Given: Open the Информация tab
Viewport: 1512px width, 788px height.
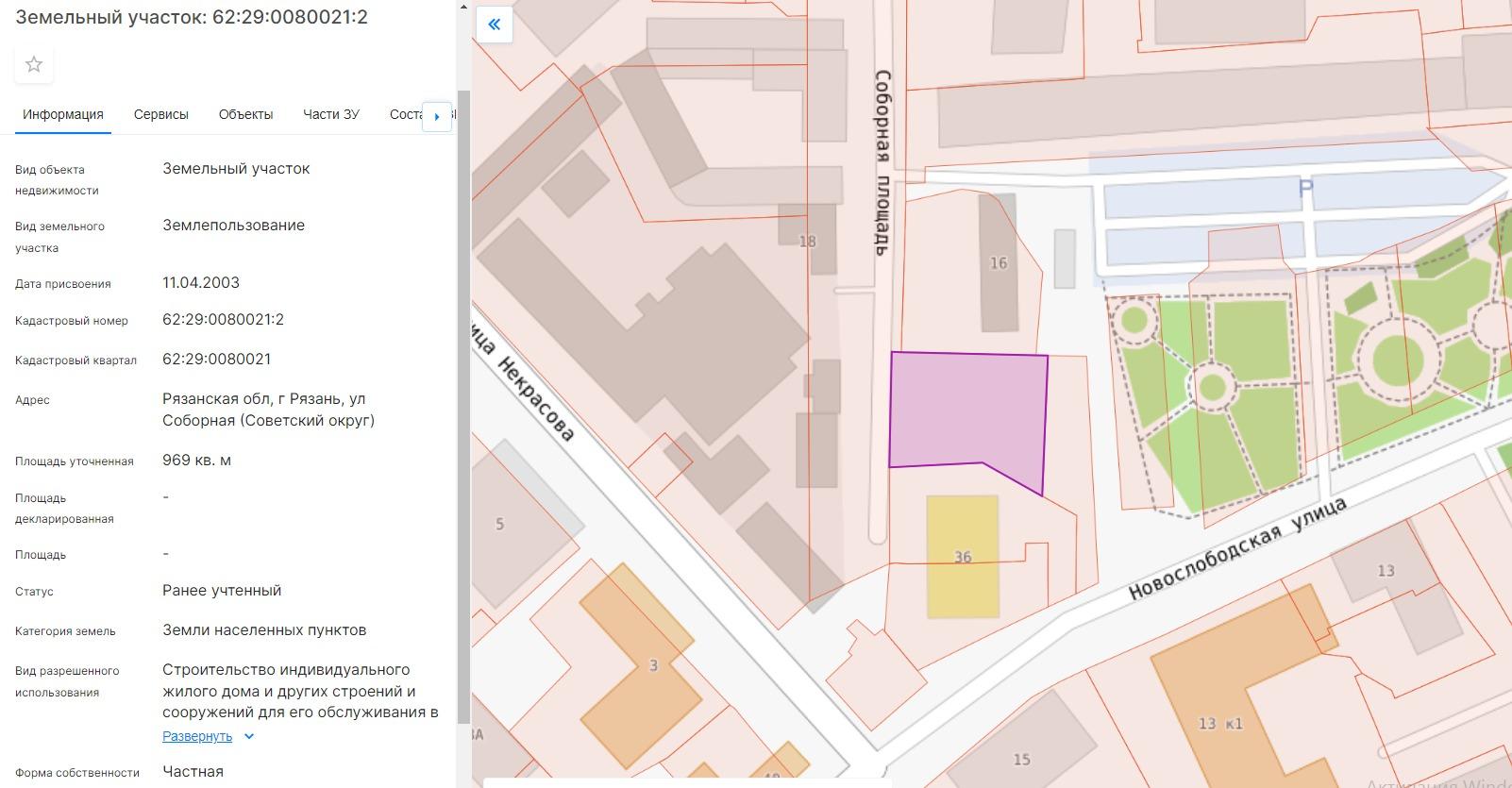Looking at the screenshot, I should point(63,114).
